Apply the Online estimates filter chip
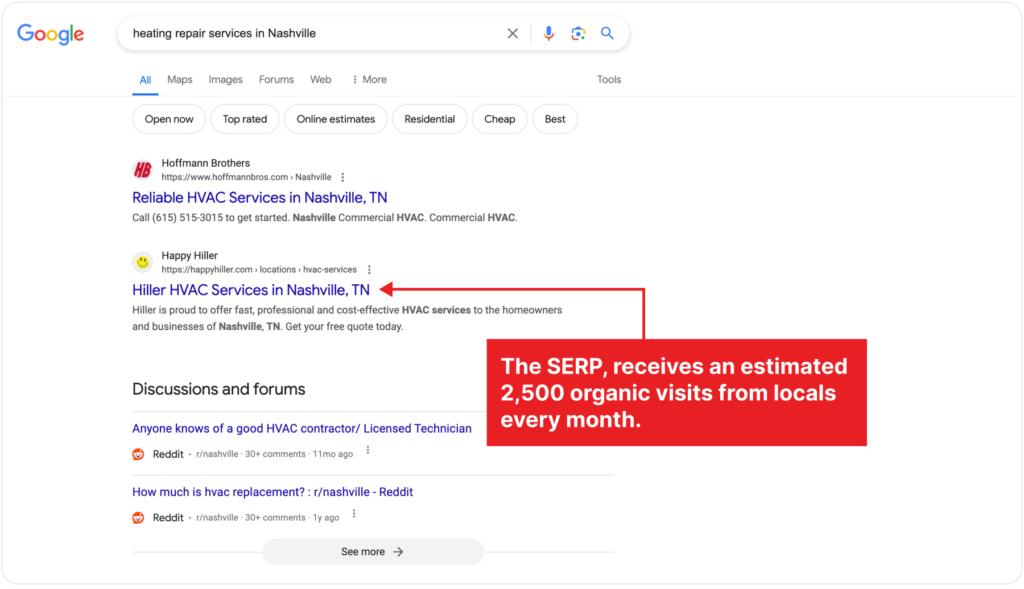Viewport: 1024px width, 589px height. [336, 119]
